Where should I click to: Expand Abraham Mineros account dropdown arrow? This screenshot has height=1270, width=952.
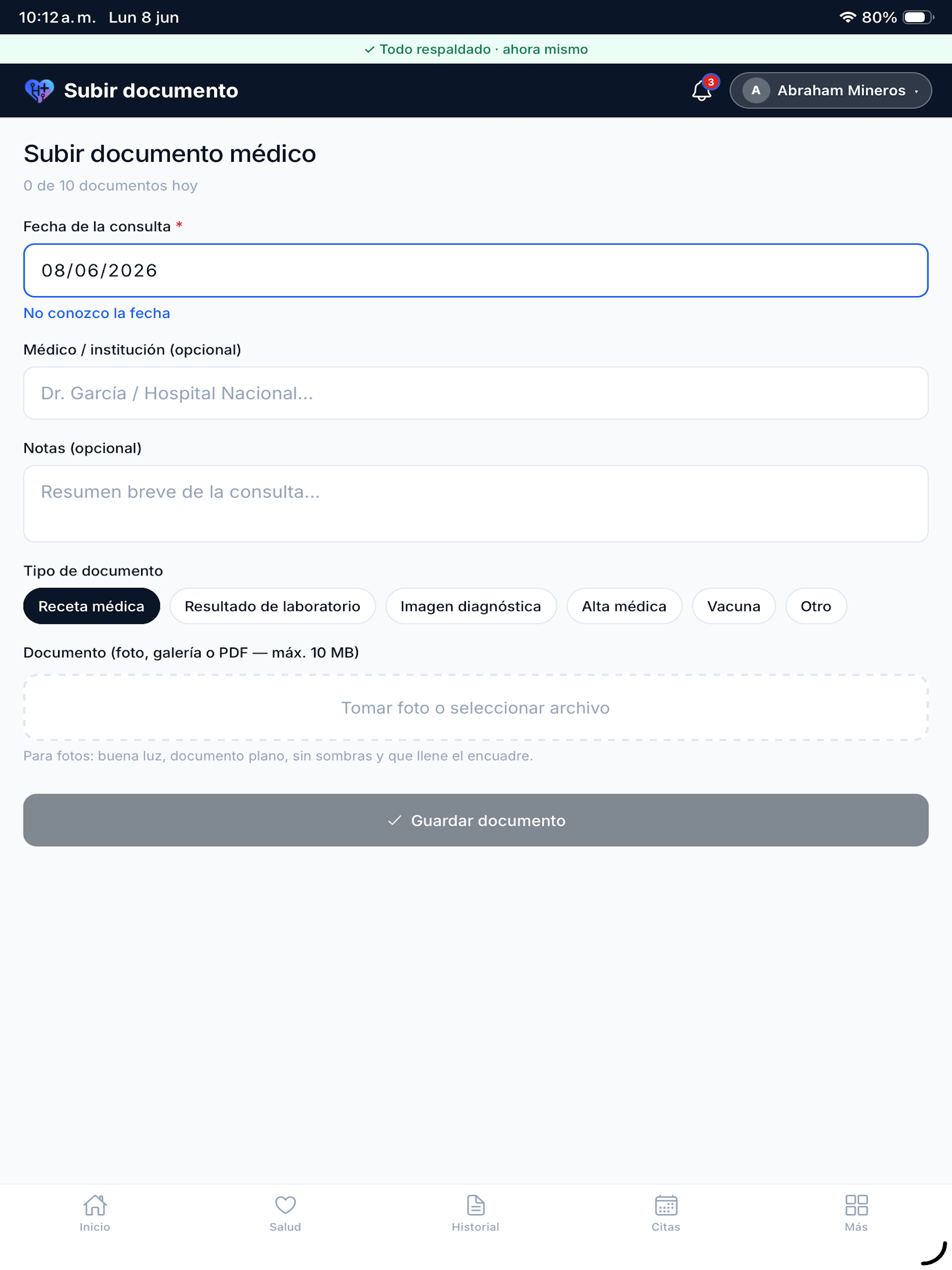coord(916,91)
